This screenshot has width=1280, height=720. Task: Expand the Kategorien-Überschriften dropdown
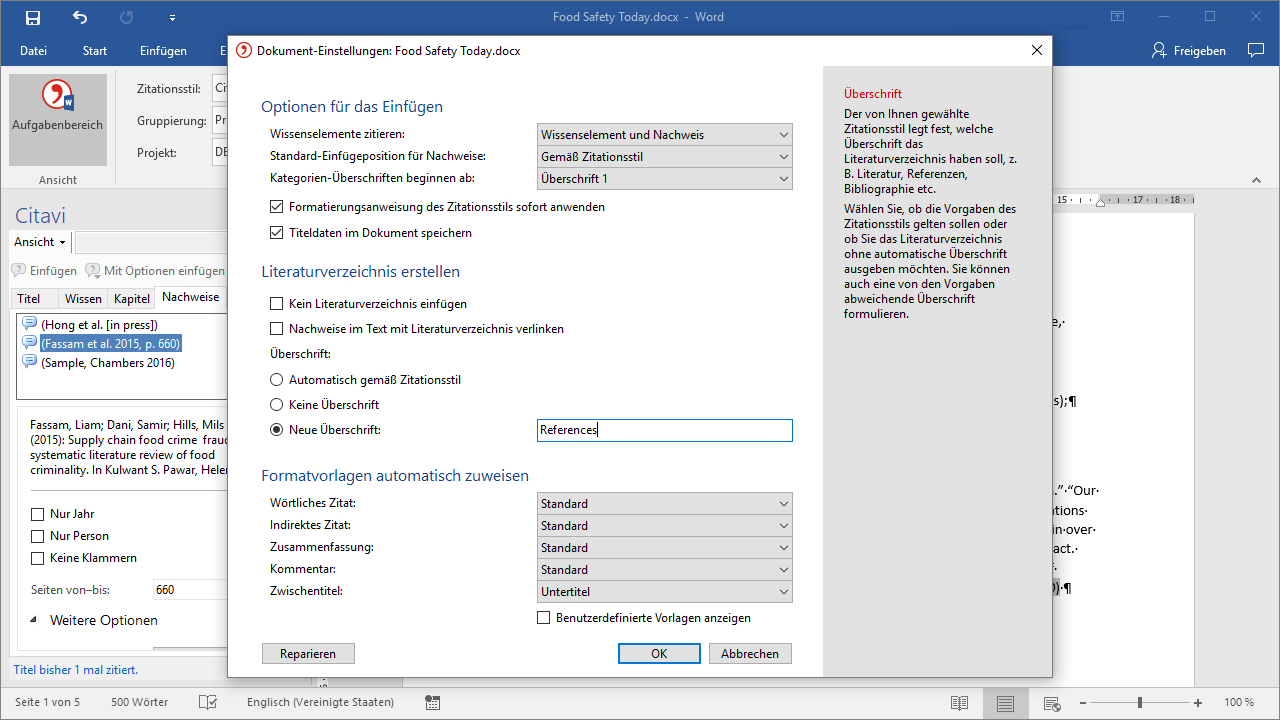tap(664, 179)
